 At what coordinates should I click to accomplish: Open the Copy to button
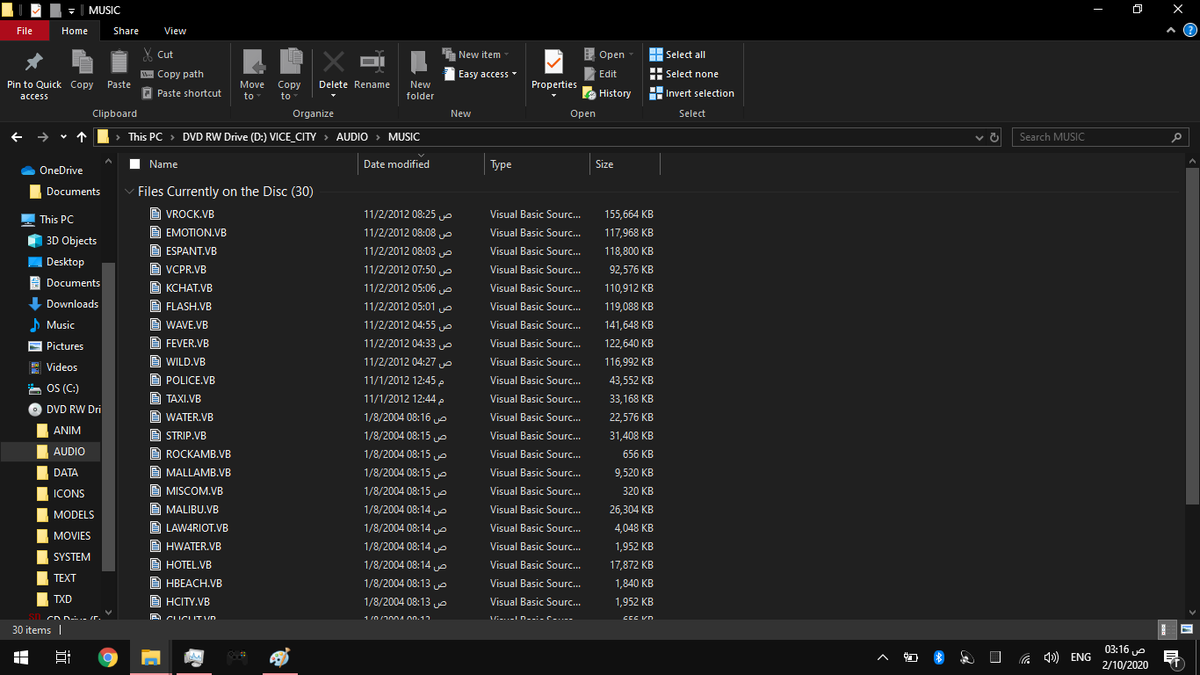(x=290, y=73)
